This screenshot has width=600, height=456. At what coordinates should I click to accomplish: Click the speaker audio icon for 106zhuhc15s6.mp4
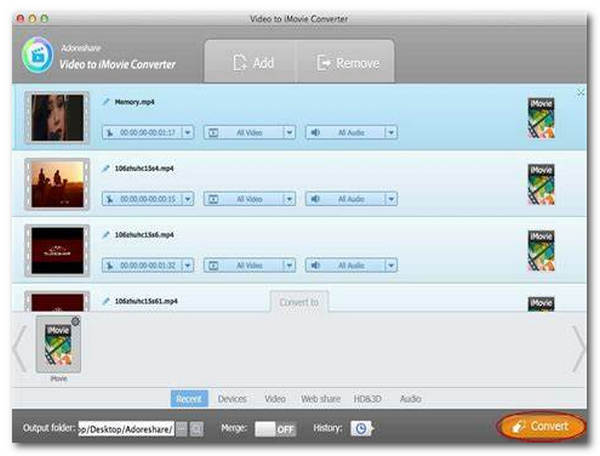pyautogui.click(x=315, y=265)
